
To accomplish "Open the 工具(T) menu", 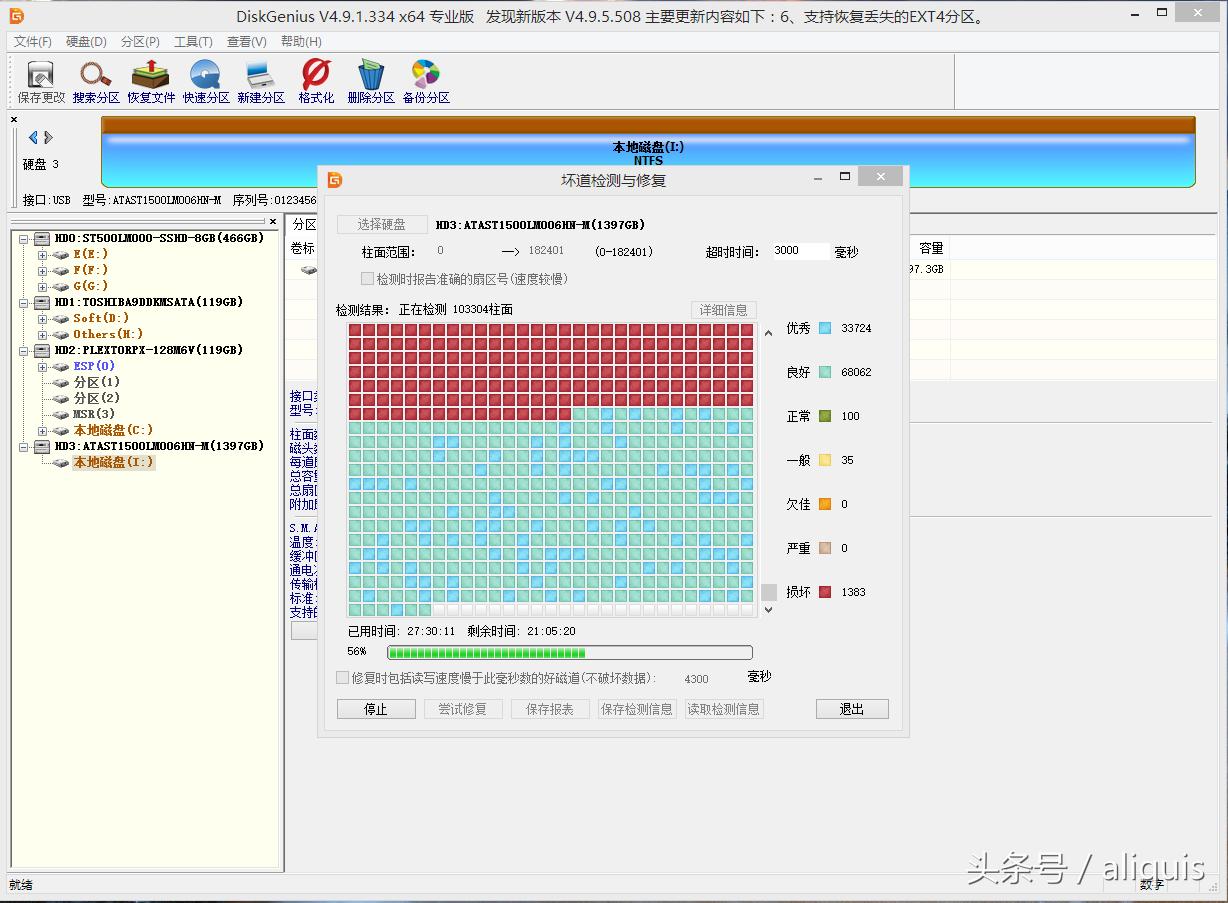I will [x=193, y=41].
